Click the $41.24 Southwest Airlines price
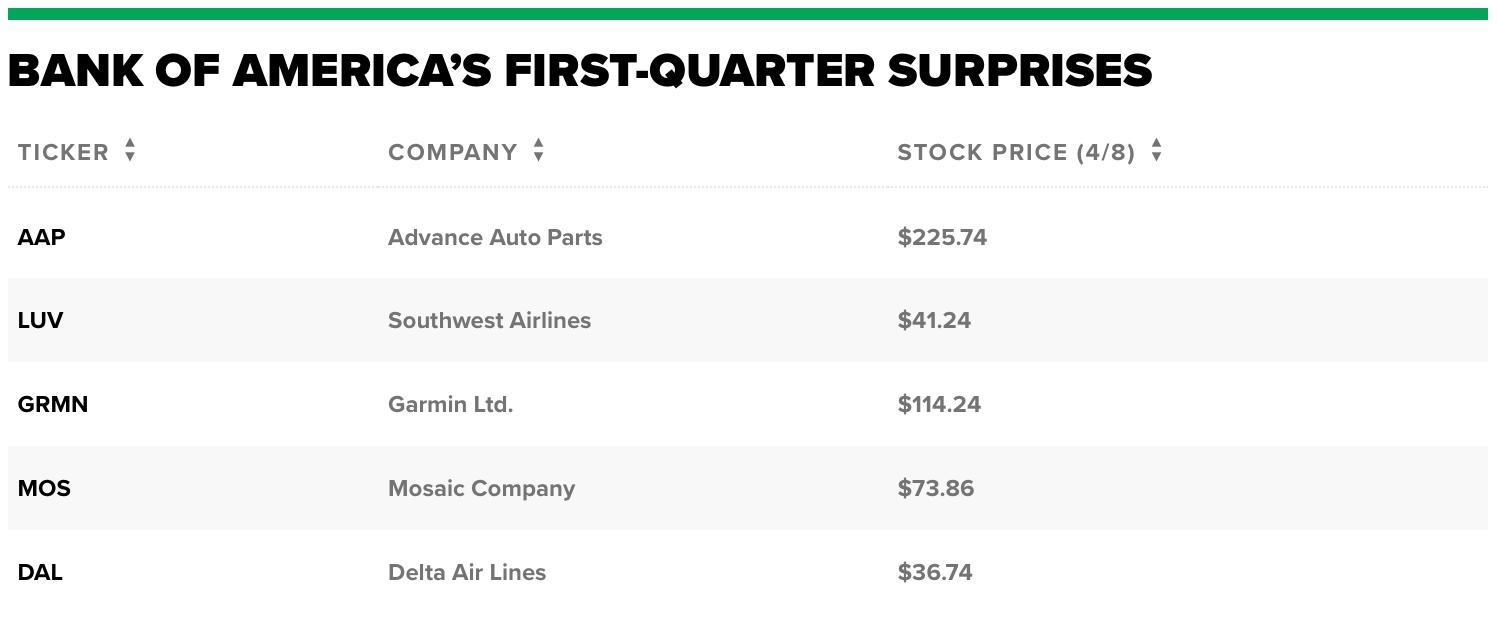This screenshot has height=624, width=1498. pos(934,320)
